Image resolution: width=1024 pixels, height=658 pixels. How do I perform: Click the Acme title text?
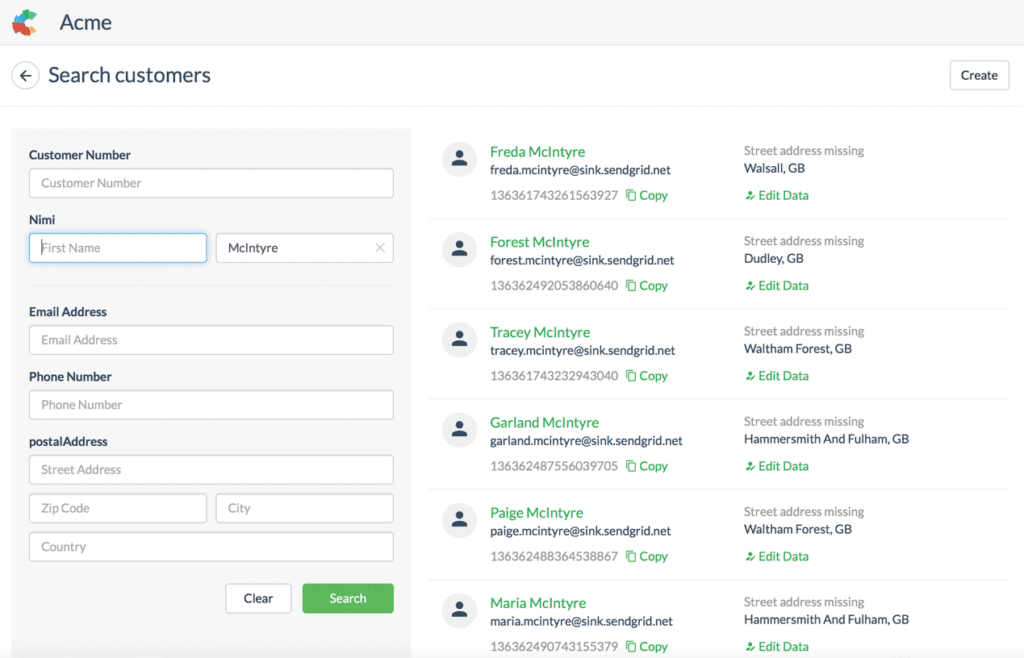[x=86, y=23]
